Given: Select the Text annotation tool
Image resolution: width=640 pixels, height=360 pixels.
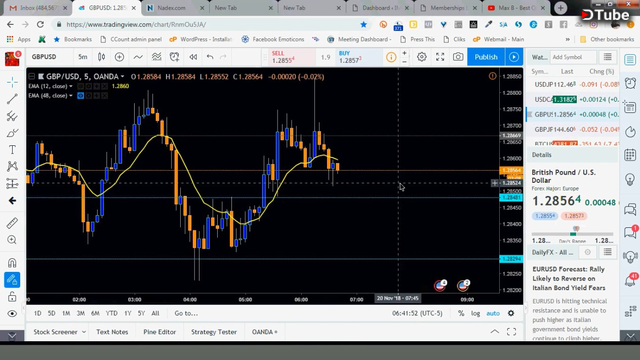Looking at the screenshot, I should 12,150.
